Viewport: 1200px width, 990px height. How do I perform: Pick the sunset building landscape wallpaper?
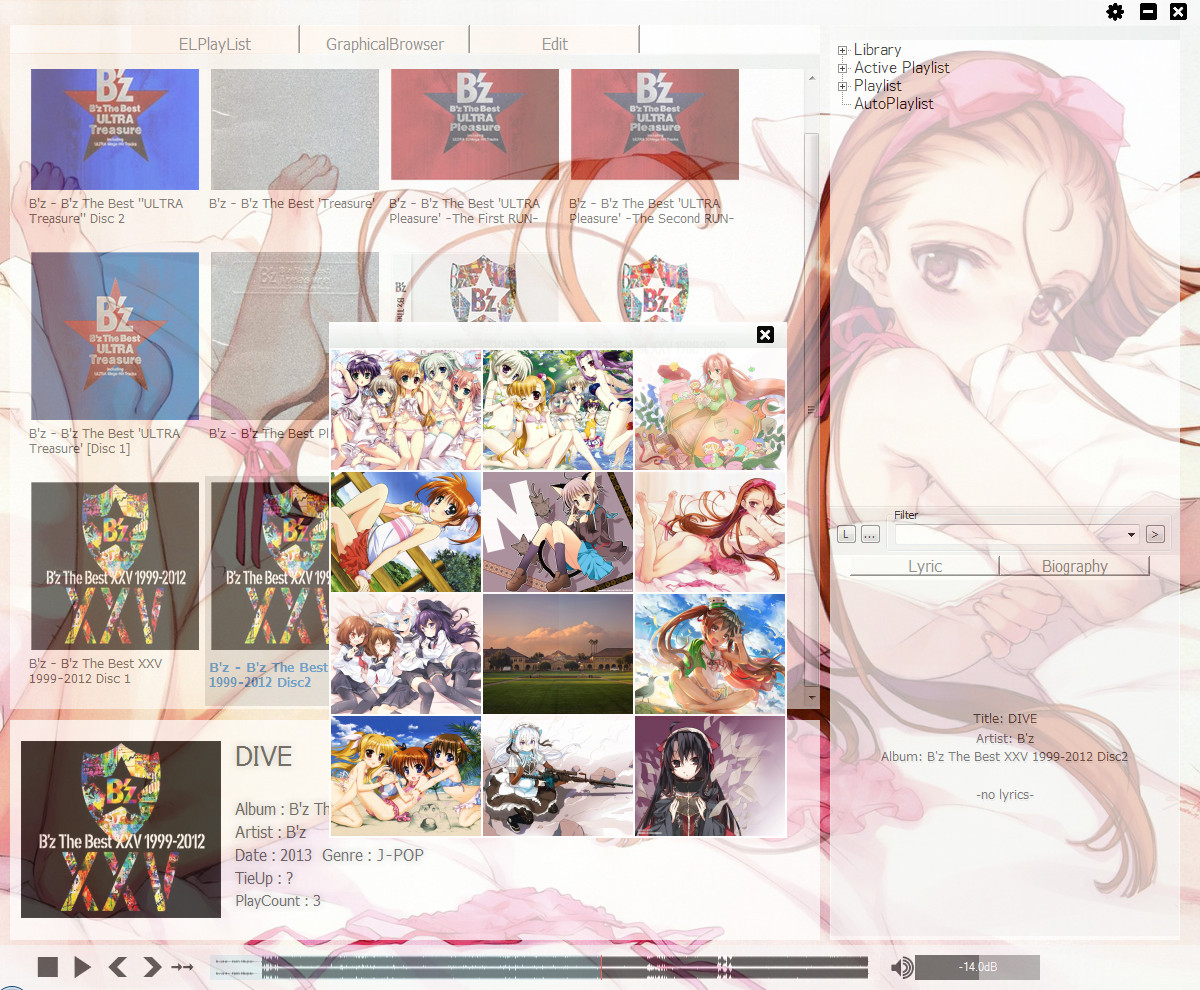click(x=558, y=654)
